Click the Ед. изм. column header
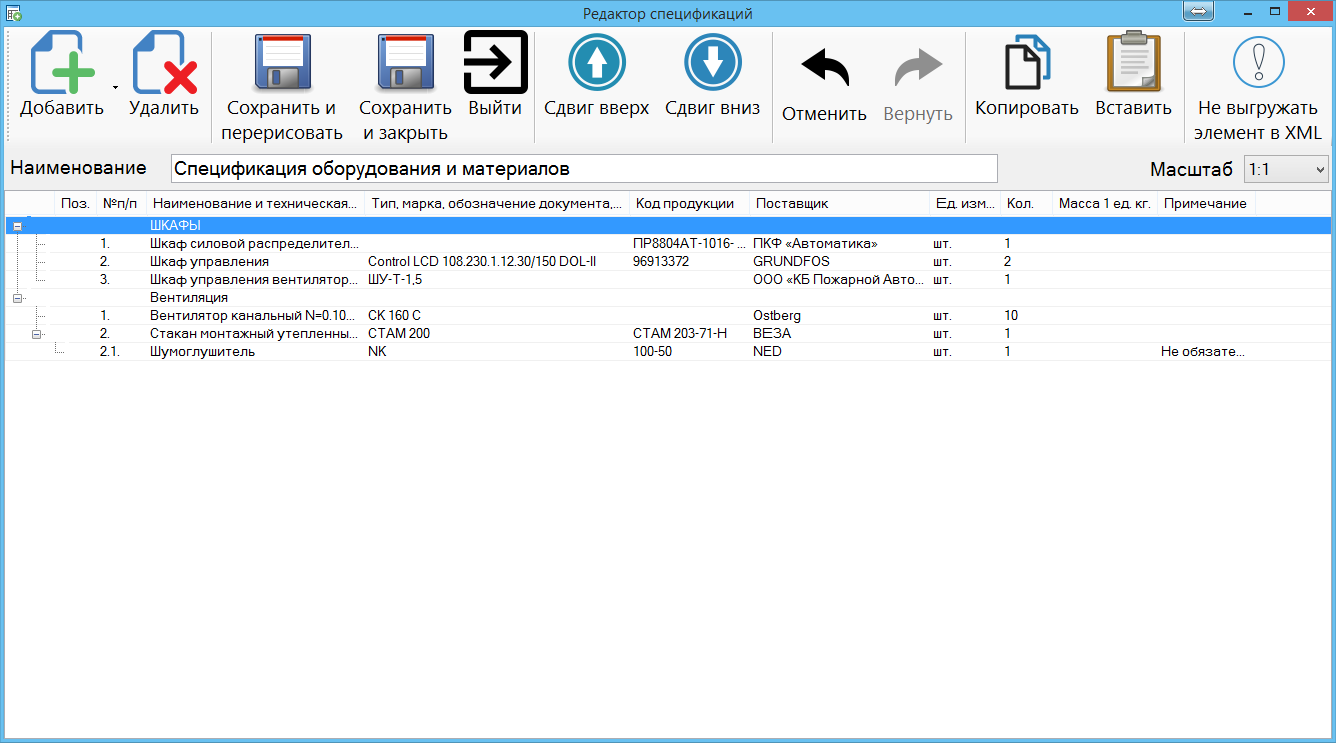Viewport: 1336px width, 743px height. (965, 203)
